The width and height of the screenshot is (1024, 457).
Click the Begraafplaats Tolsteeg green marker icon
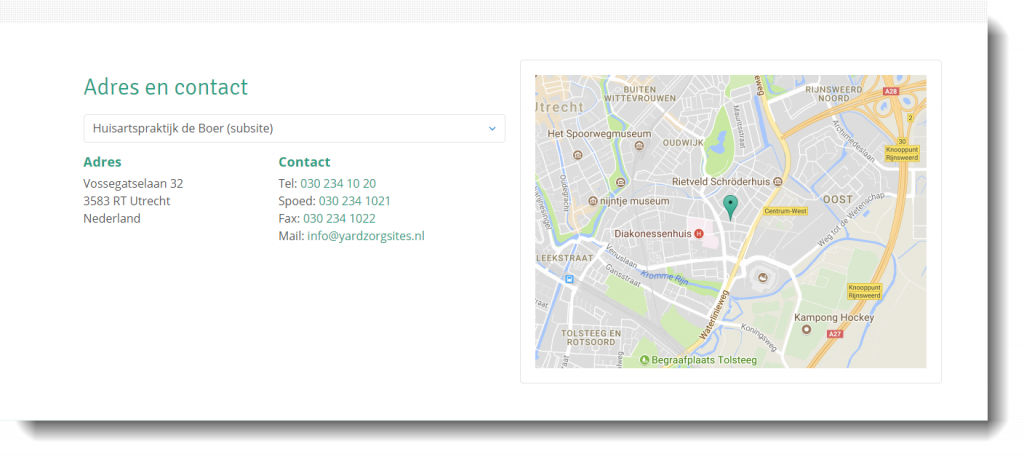click(x=645, y=360)
